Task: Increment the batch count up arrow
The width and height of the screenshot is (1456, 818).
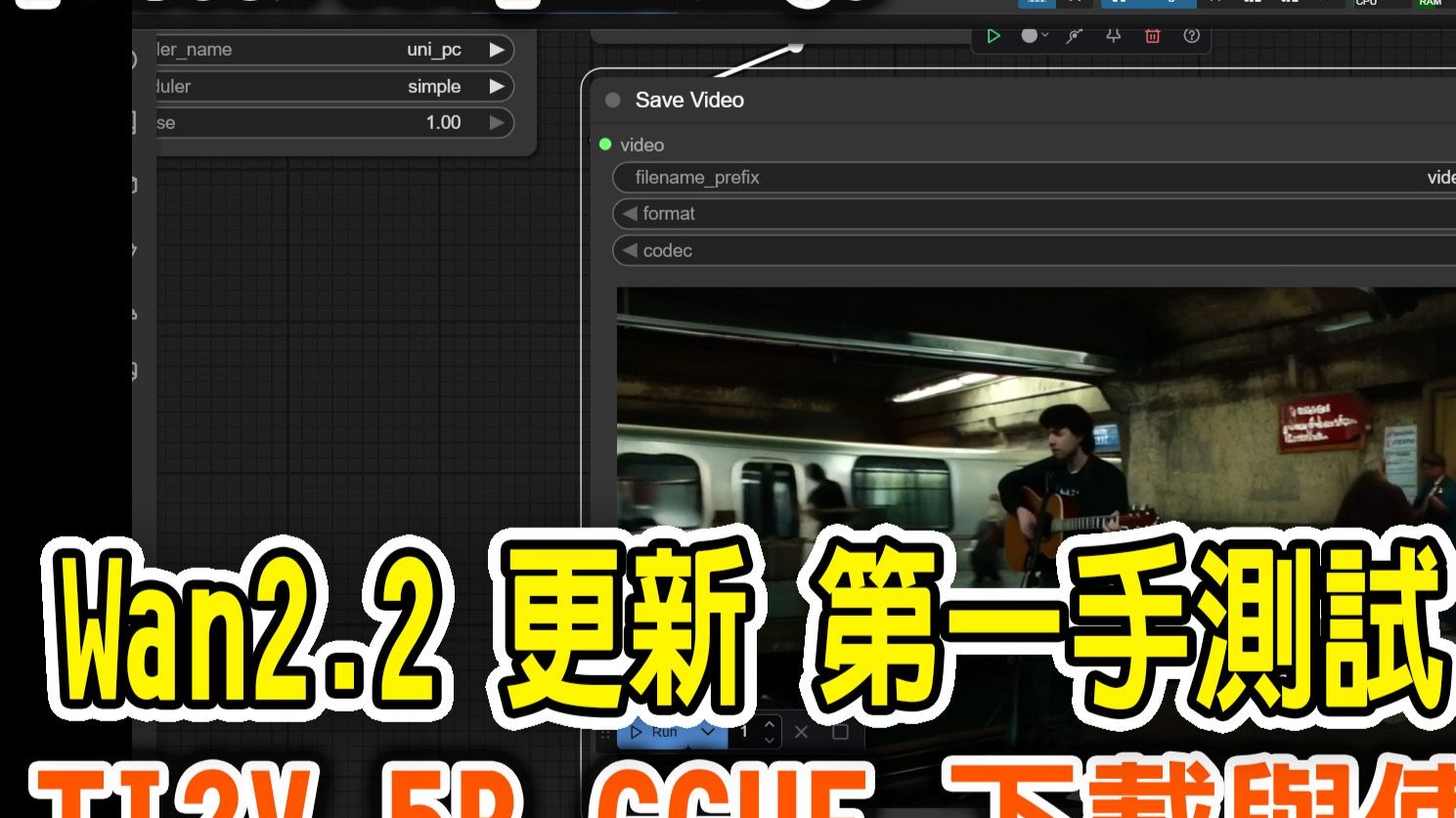Action: tap(770, 725)
